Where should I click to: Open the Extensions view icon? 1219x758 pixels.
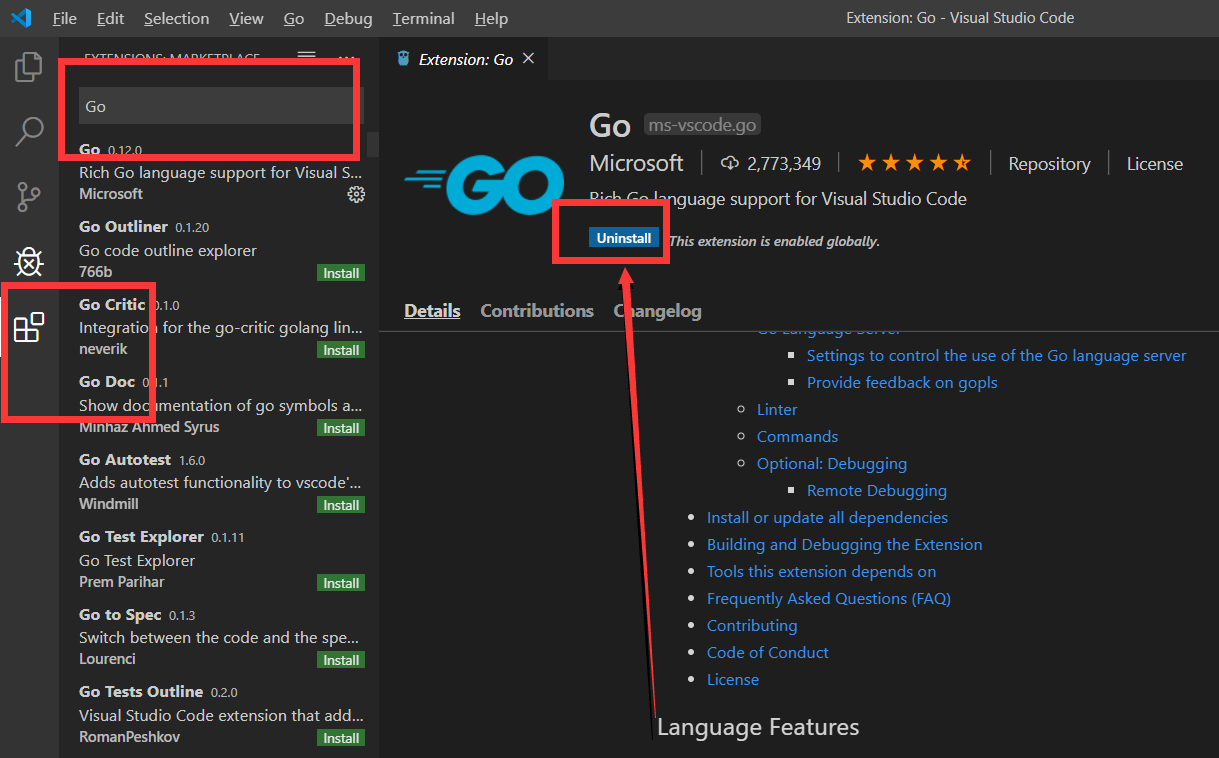pyautogui.click(x=29, y=327)
